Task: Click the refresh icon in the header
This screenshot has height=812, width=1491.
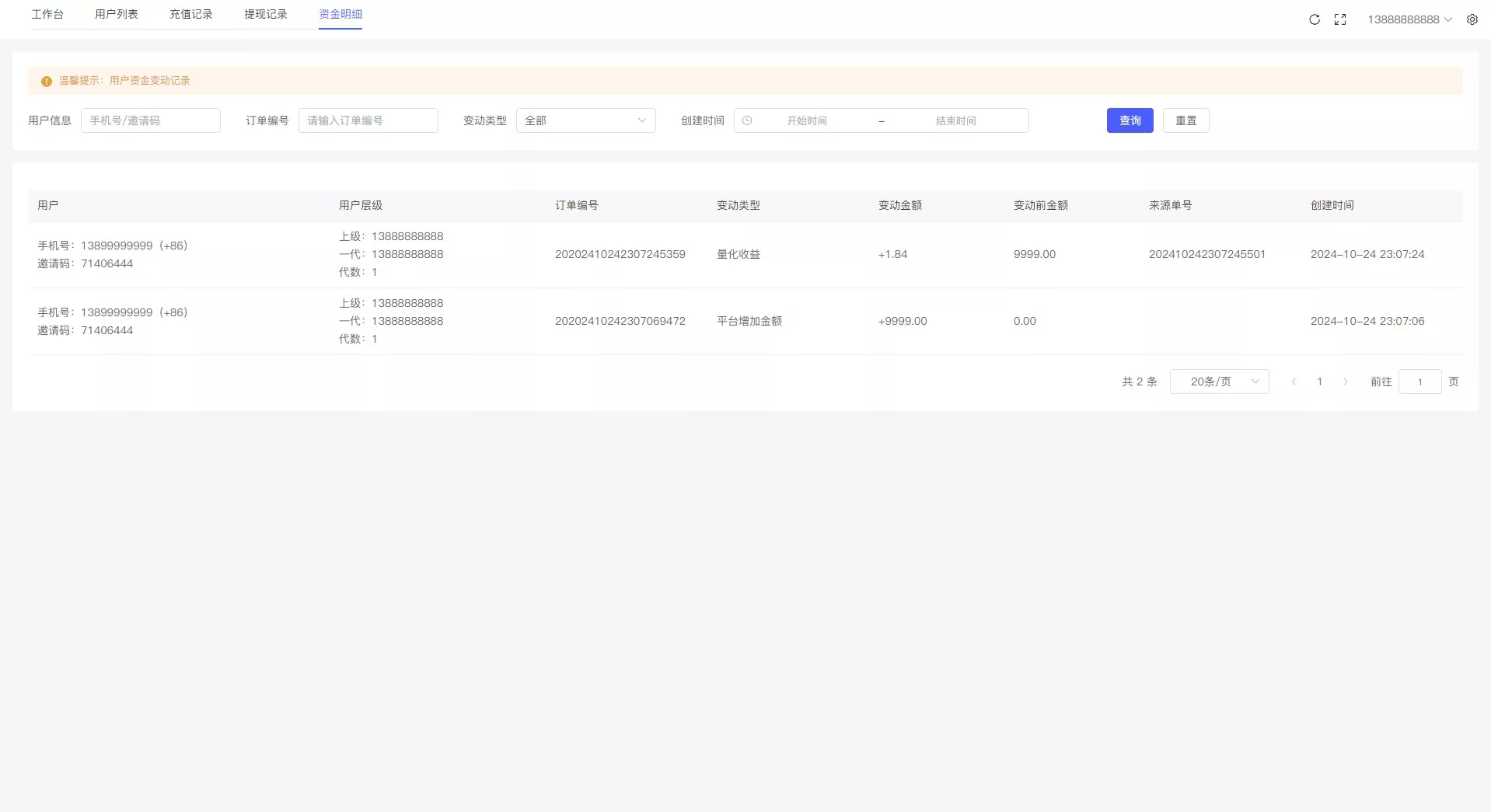Action: [x=1314, y=19]
